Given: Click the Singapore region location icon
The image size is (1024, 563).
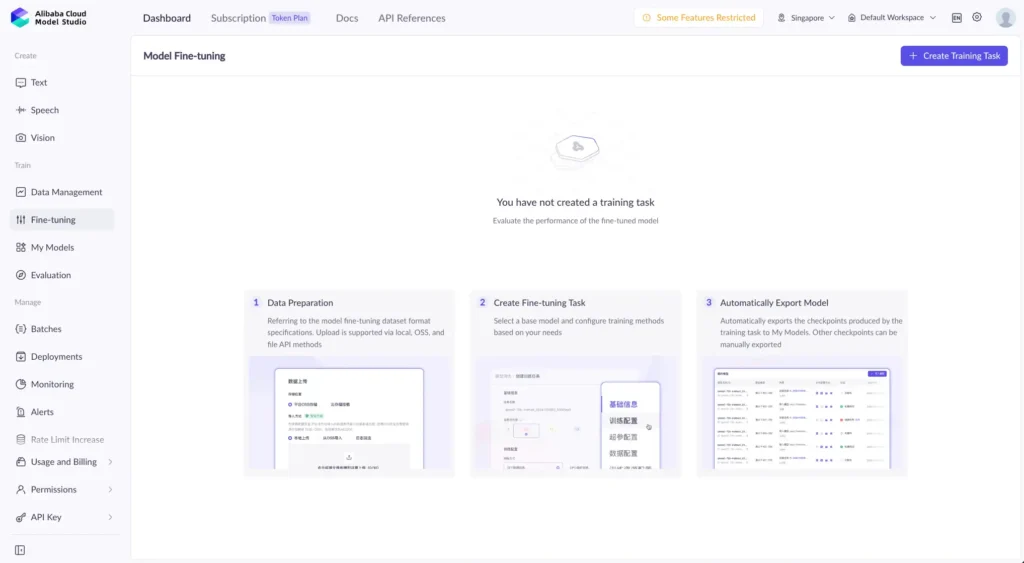Looking at the screenshot, I should [x=781, y=18].
